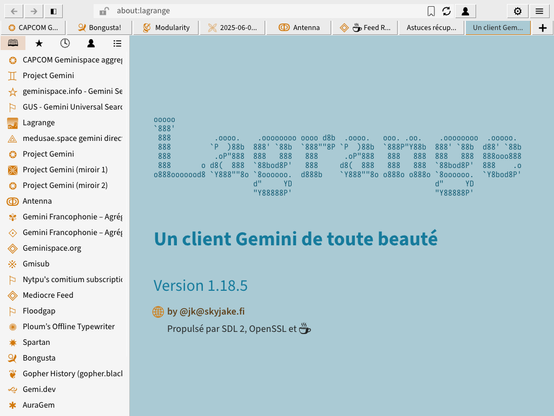Open Project Gemini (miroir 1) bookmark

click(65, 170)
